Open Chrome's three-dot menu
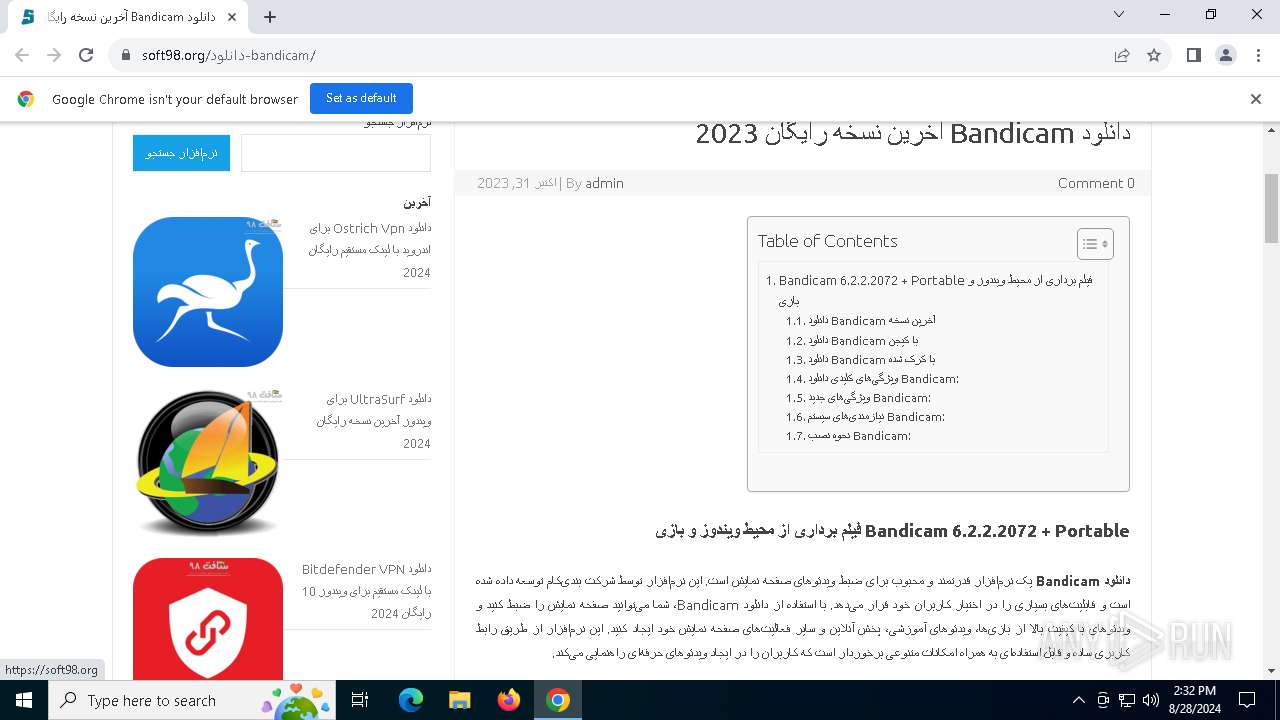The width and height of the screenshot is (1280, 720). coord(1258,55)
